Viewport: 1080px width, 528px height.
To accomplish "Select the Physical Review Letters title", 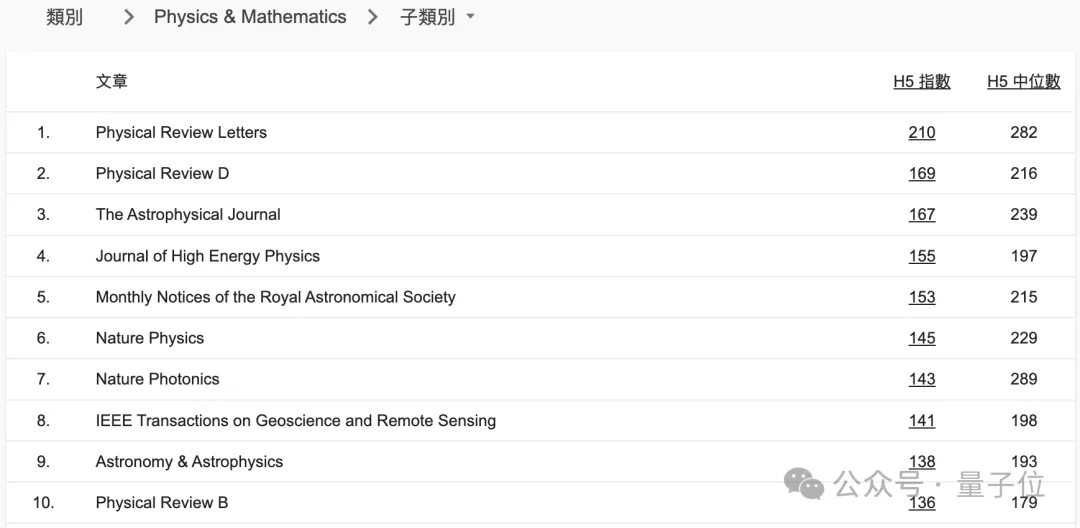I will pos(181,132).
